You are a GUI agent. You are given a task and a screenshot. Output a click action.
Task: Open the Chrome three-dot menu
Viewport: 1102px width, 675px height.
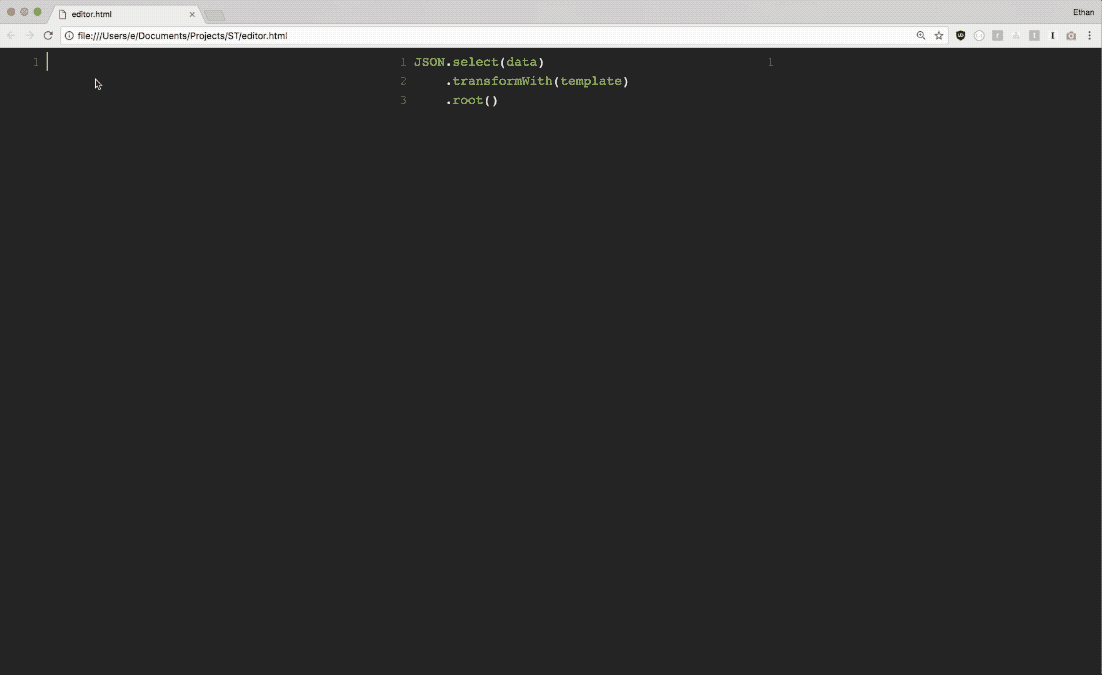[x=1089, y=35]
